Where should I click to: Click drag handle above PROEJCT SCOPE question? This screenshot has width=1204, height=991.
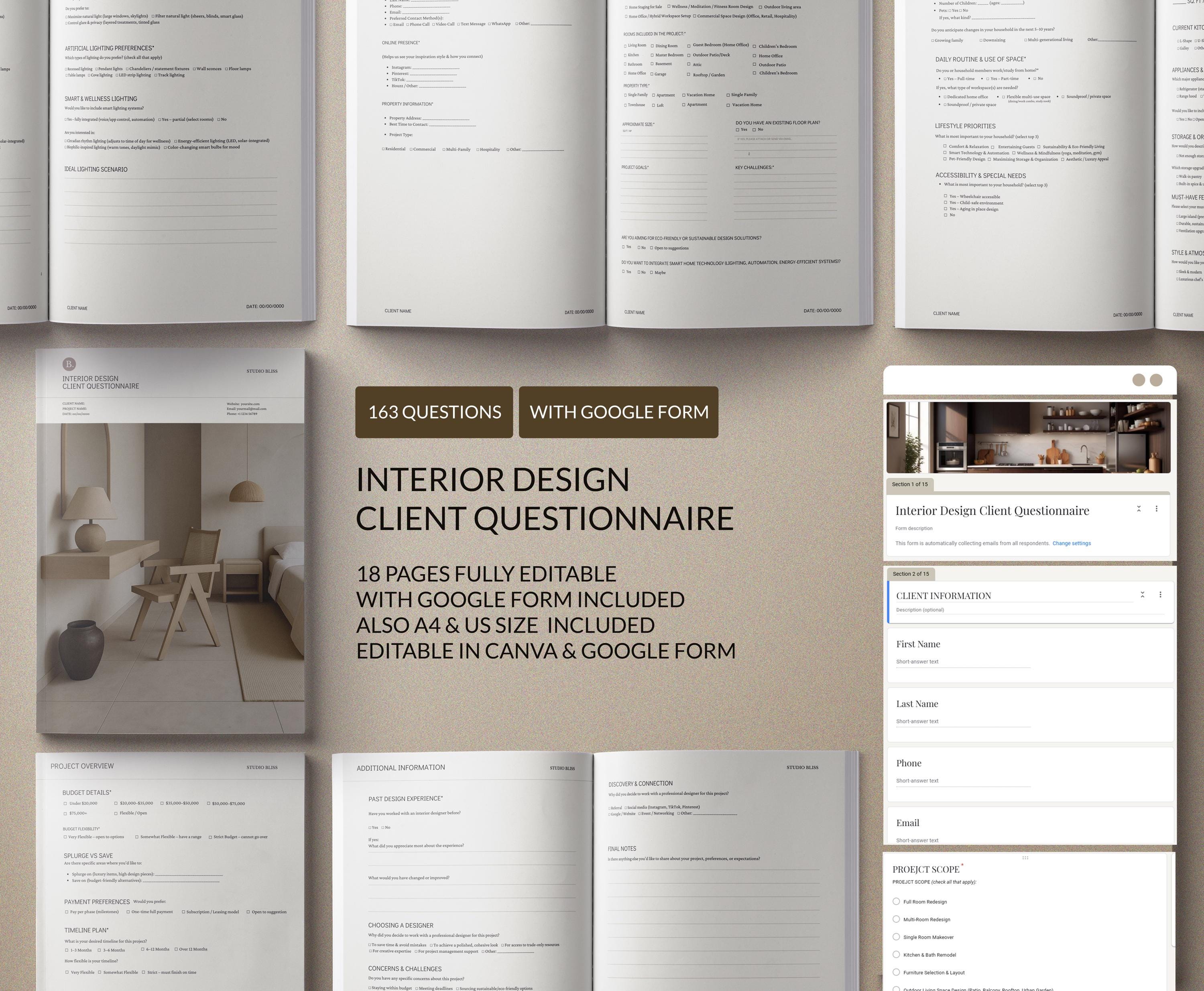click(x=1026, y=858)
